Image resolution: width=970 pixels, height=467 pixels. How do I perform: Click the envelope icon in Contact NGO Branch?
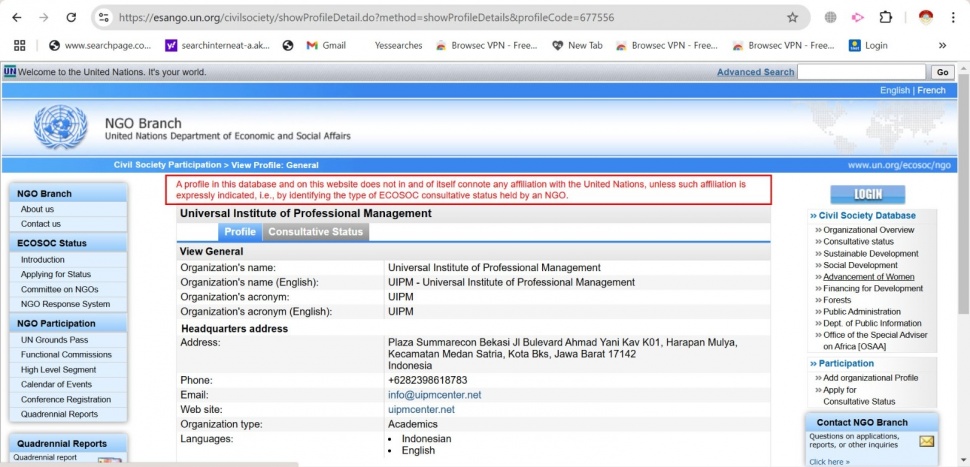pyautogui.click(x=926, y=442)
